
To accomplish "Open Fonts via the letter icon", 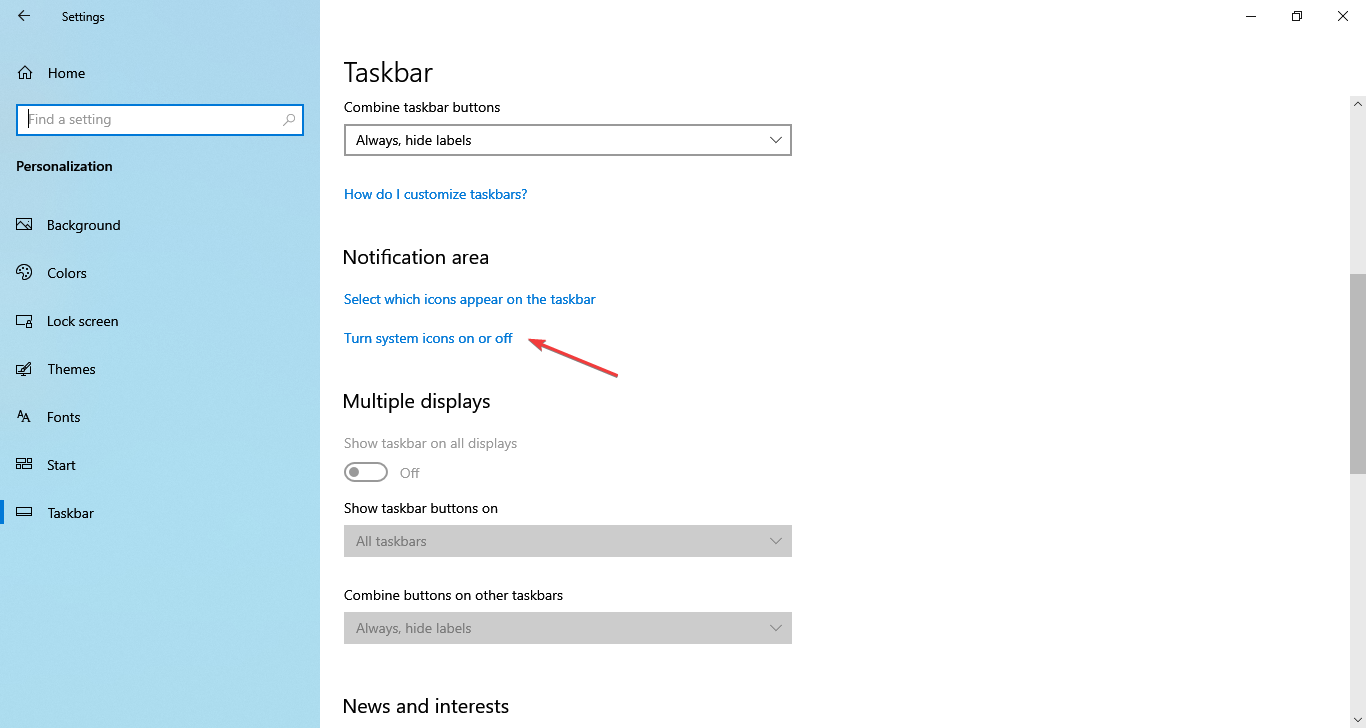I will (x=25, y=417).
